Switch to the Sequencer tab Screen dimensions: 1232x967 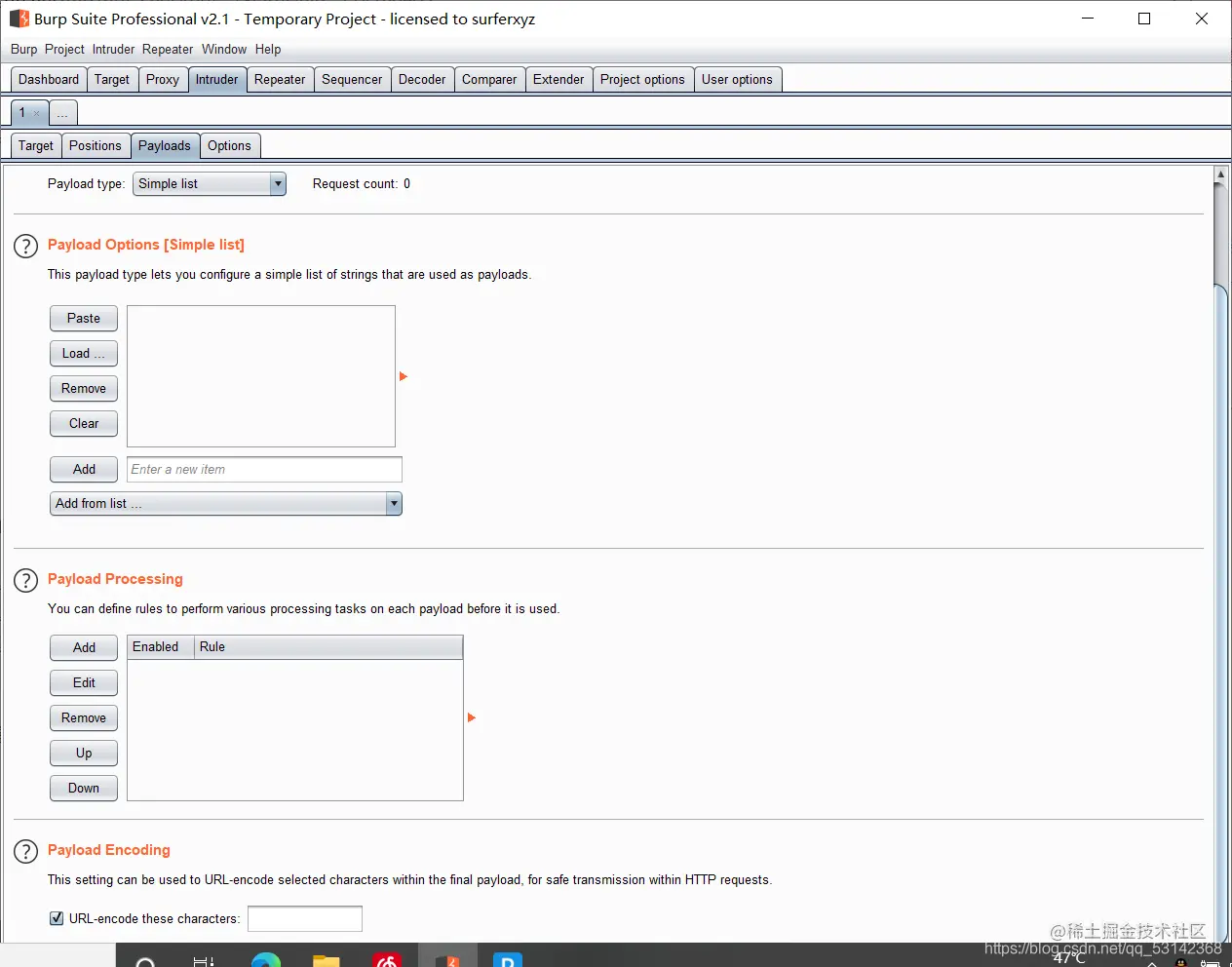click(352, 80)
